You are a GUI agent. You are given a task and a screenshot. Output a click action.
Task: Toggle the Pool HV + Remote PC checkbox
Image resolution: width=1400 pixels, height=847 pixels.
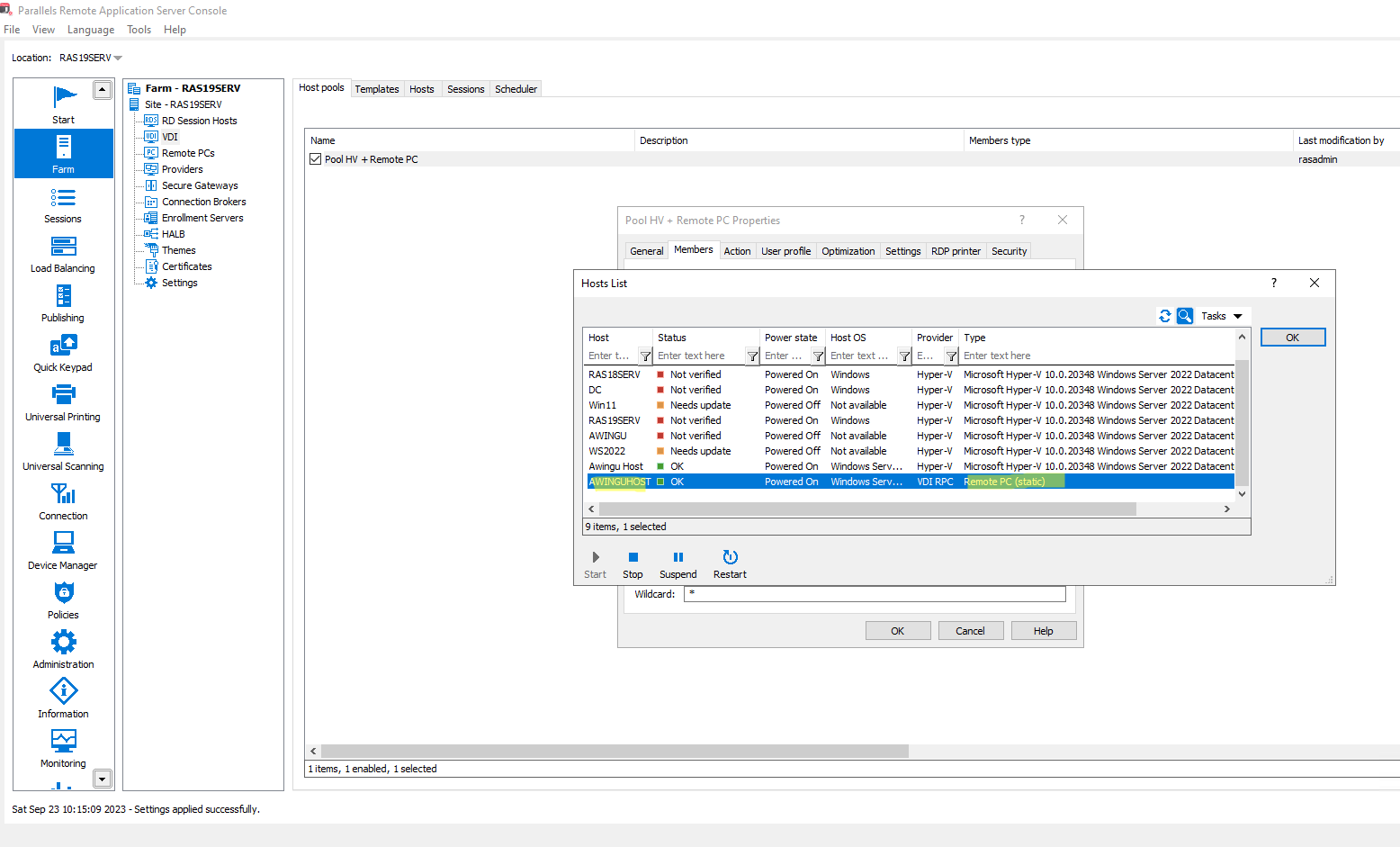(x=315, y=159)
